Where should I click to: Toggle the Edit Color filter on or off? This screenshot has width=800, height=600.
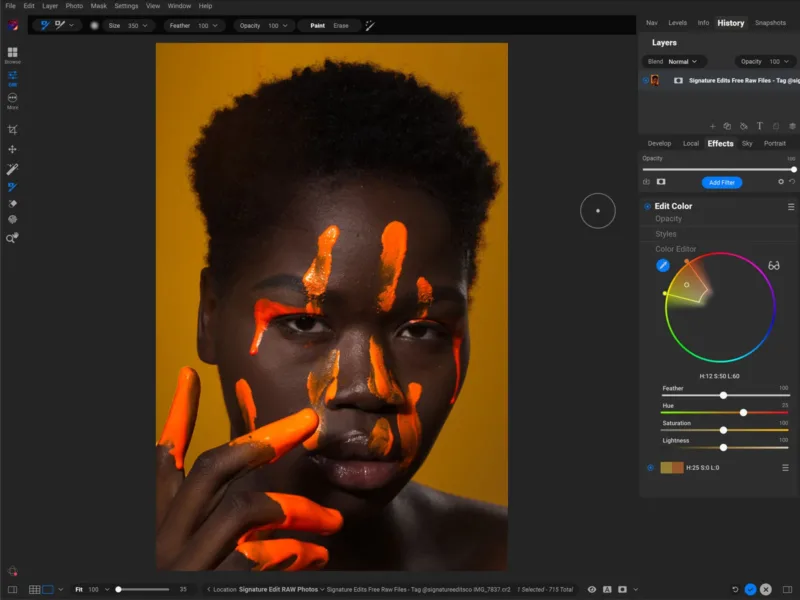649,206
